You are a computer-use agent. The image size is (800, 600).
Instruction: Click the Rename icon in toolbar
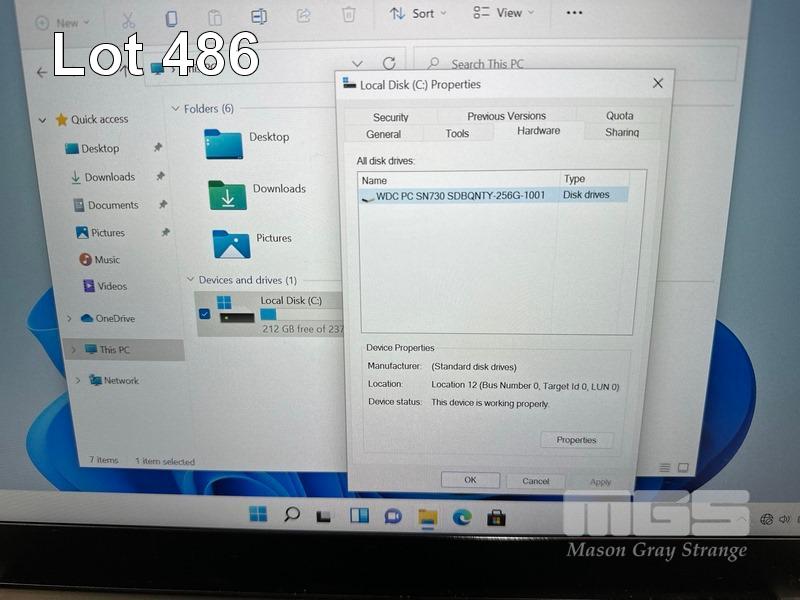click(x=259, y=17)
